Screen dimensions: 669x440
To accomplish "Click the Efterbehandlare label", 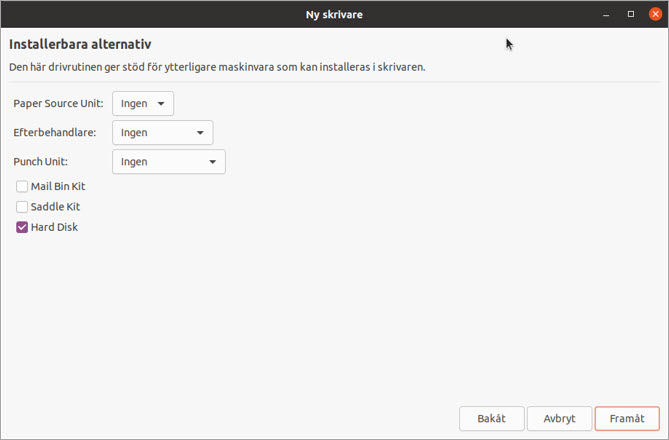I will coord(55,133).
